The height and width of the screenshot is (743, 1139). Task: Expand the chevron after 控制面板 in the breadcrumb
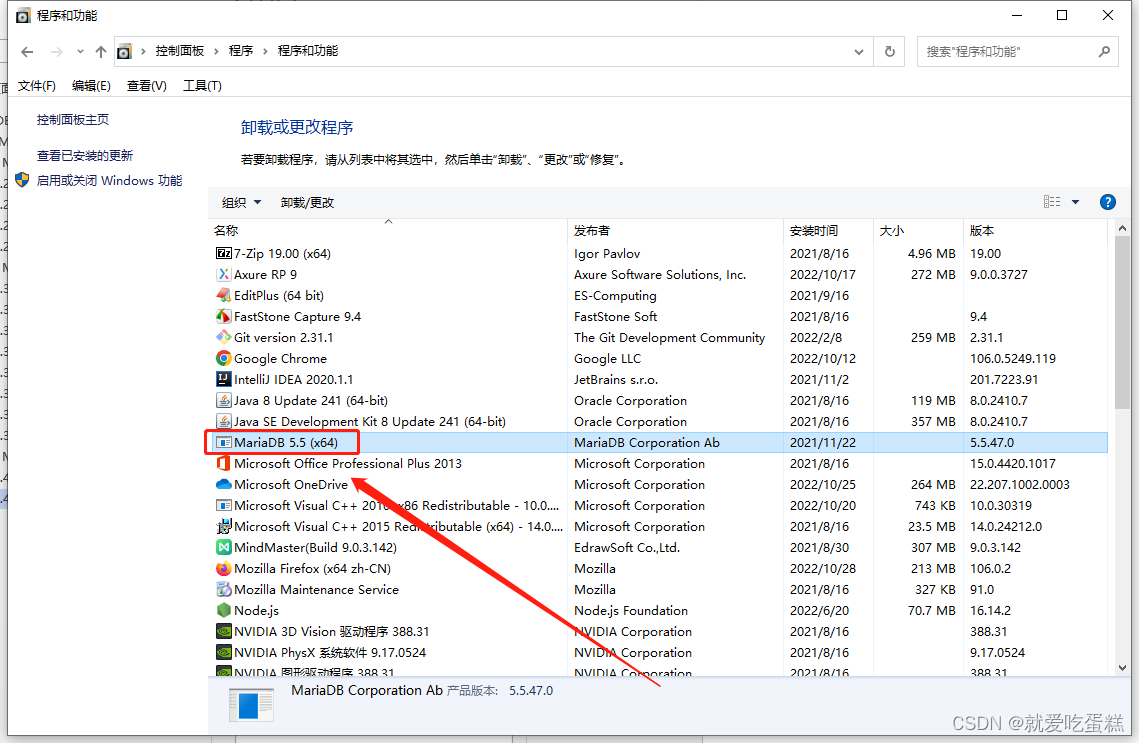(216, 51)
